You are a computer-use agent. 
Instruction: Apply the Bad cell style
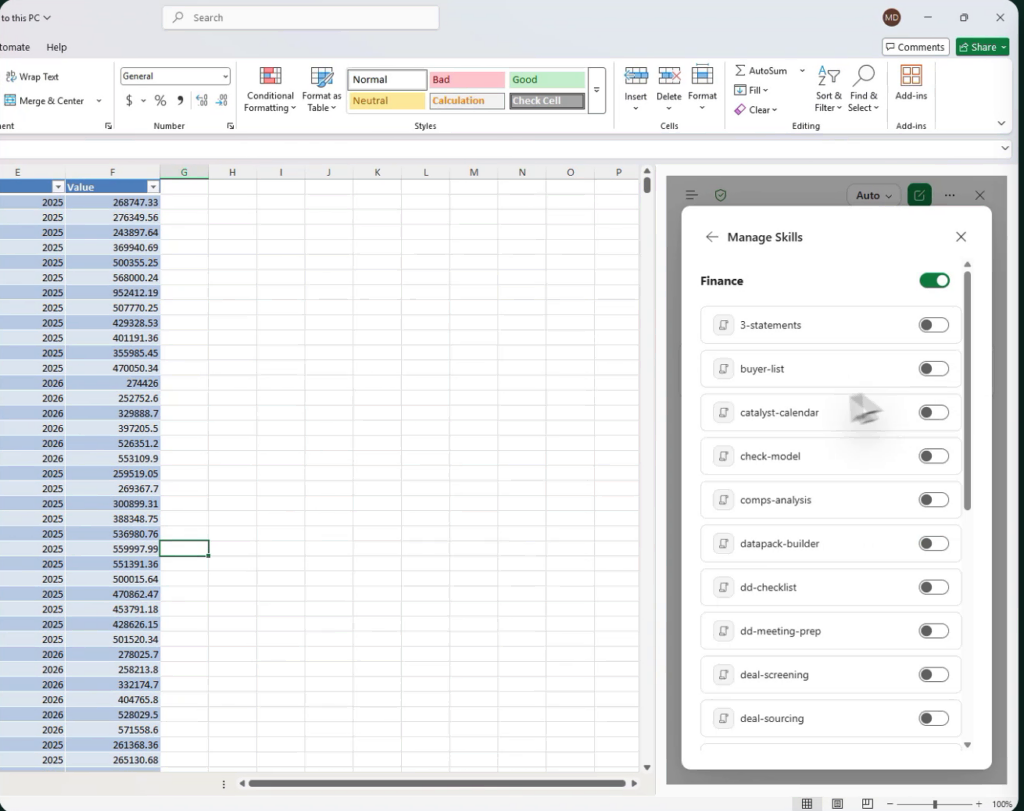466,80
